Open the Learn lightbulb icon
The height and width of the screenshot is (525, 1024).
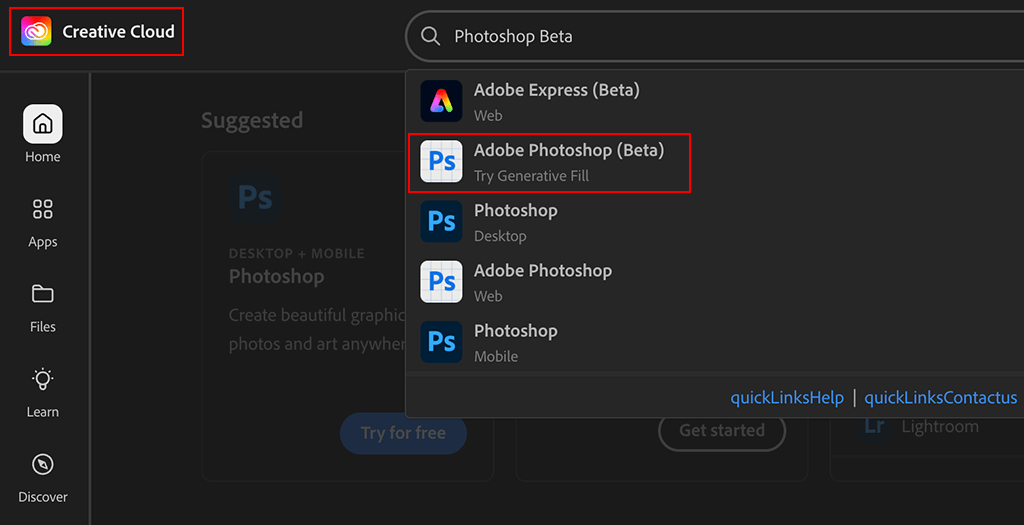tap(43, 379)
